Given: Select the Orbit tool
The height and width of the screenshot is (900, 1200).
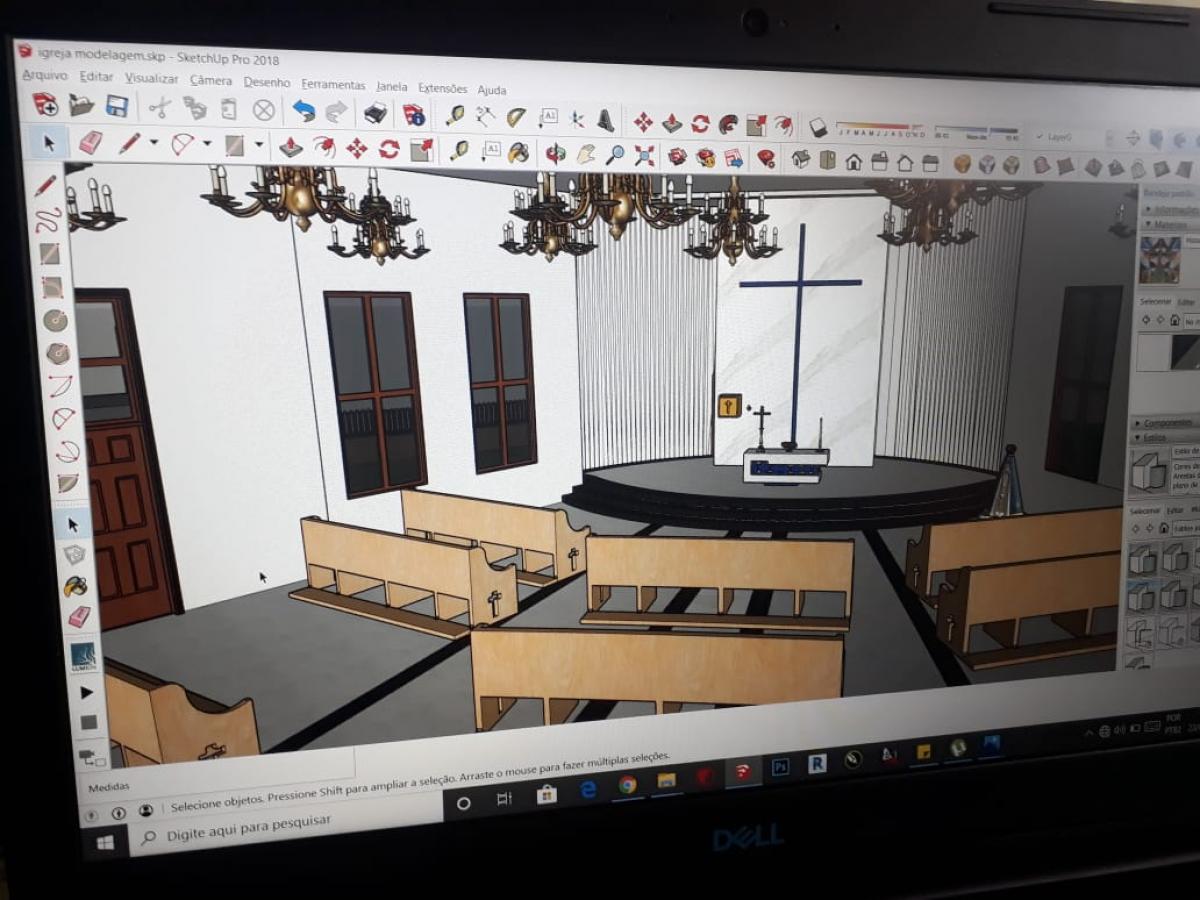Looking at the screenshot, I should tap(554, 154).
